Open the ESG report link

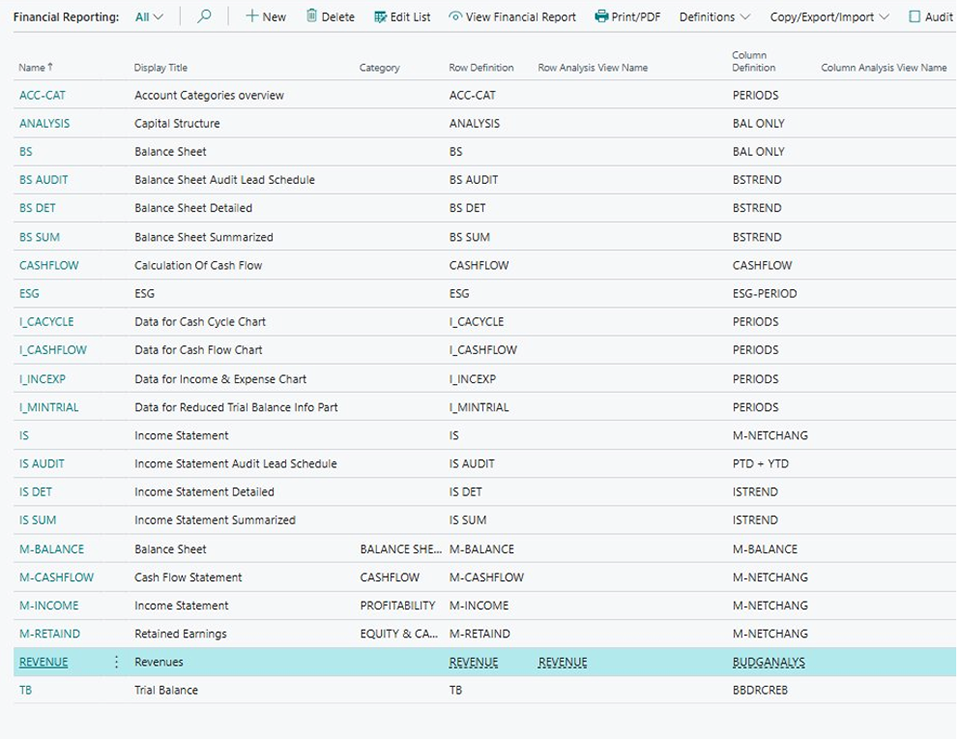click(29, 294)
